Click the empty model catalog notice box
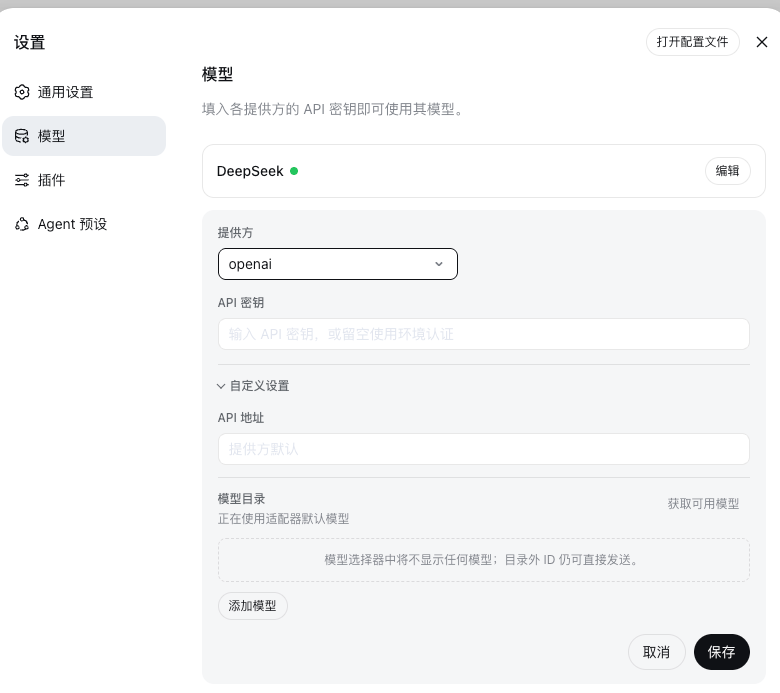Viewport: 780px width, 693px height. [x=484, y=560]
